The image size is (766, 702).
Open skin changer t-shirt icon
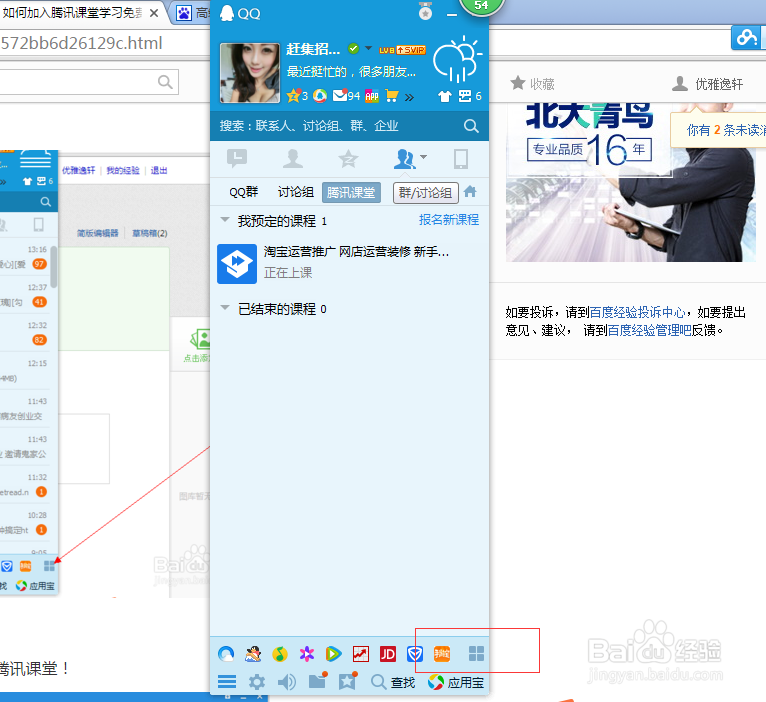pyautogui.click(x=445, y=96)
